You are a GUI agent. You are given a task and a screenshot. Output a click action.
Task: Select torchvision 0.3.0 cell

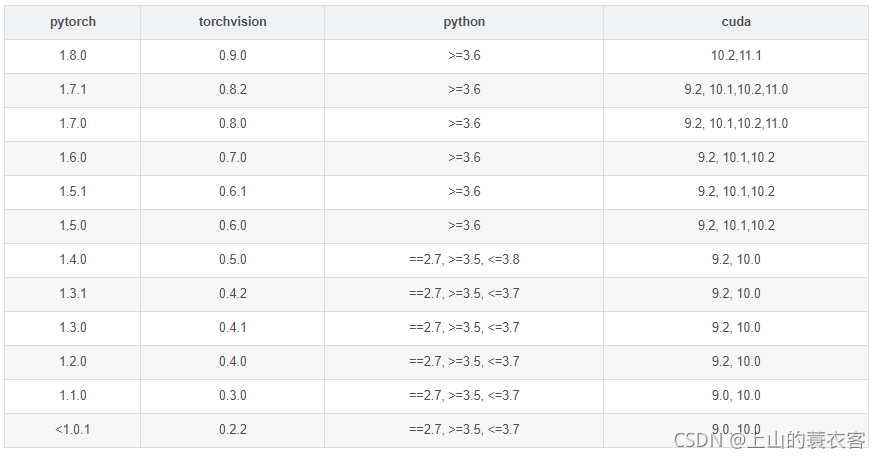point(232,396)
